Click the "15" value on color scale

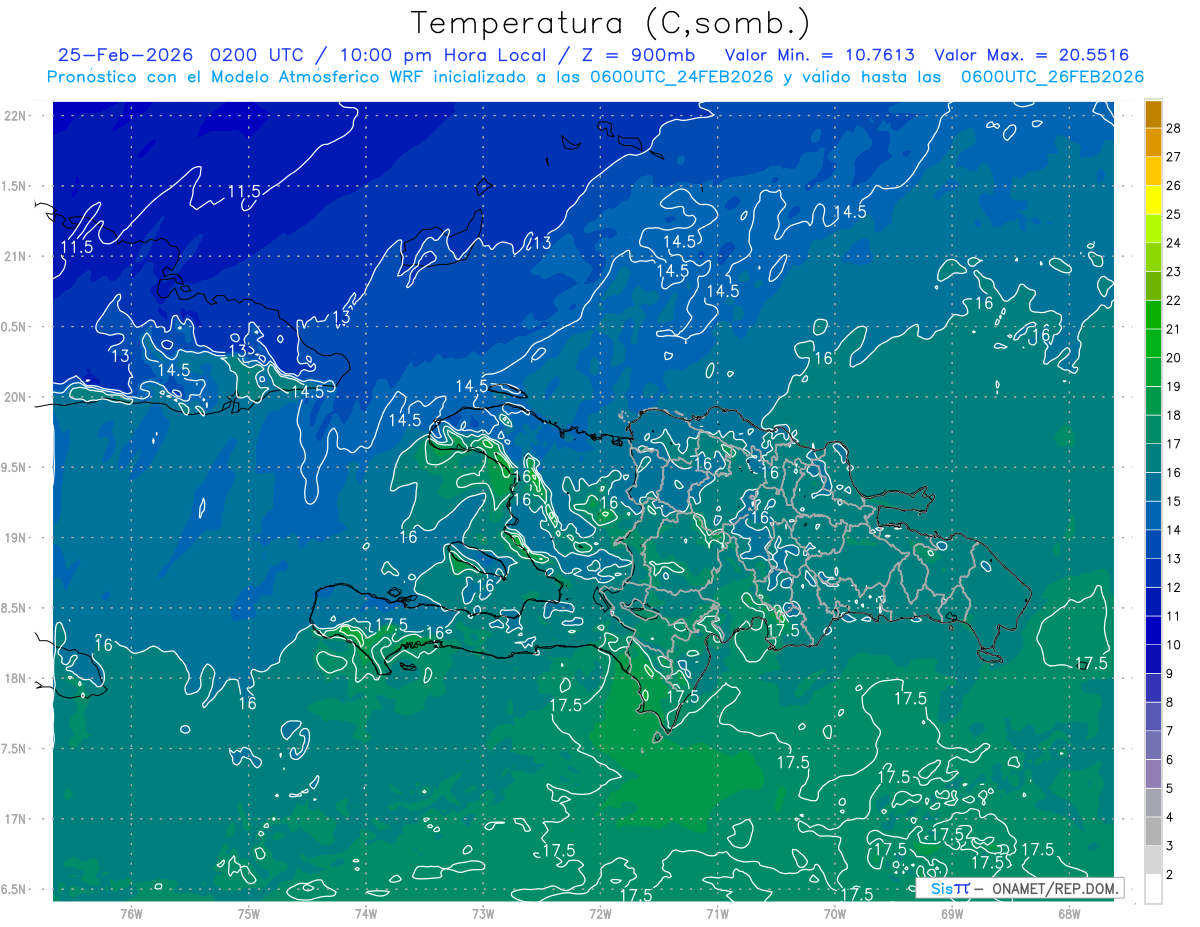point(1174,501)
